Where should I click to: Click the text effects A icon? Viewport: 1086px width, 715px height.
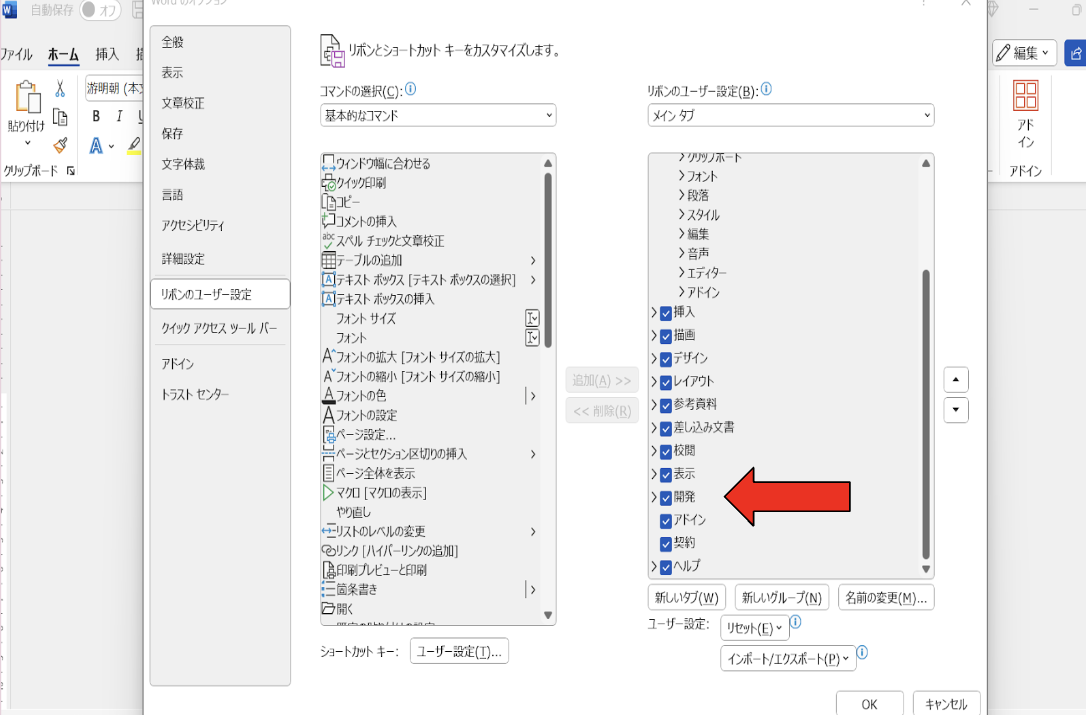96,145
